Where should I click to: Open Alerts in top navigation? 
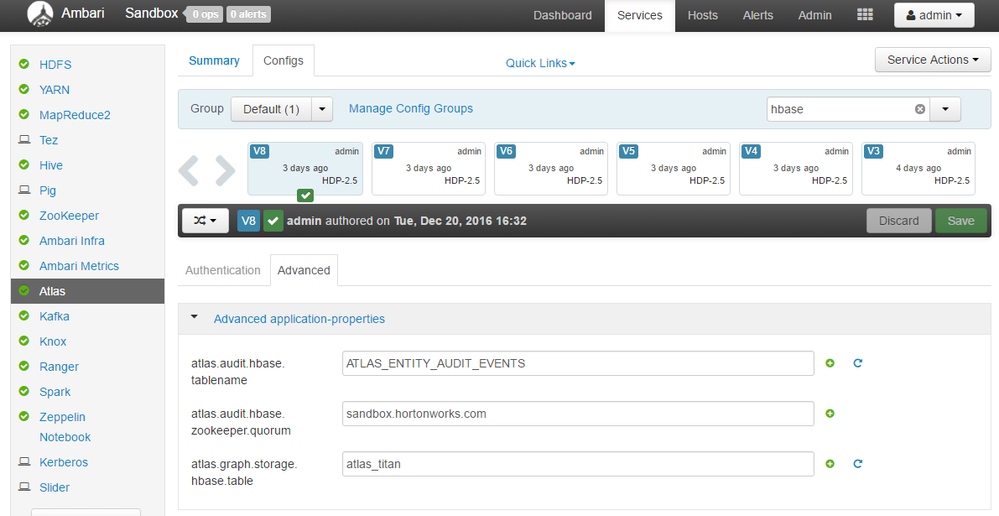[x=758, y=15]
